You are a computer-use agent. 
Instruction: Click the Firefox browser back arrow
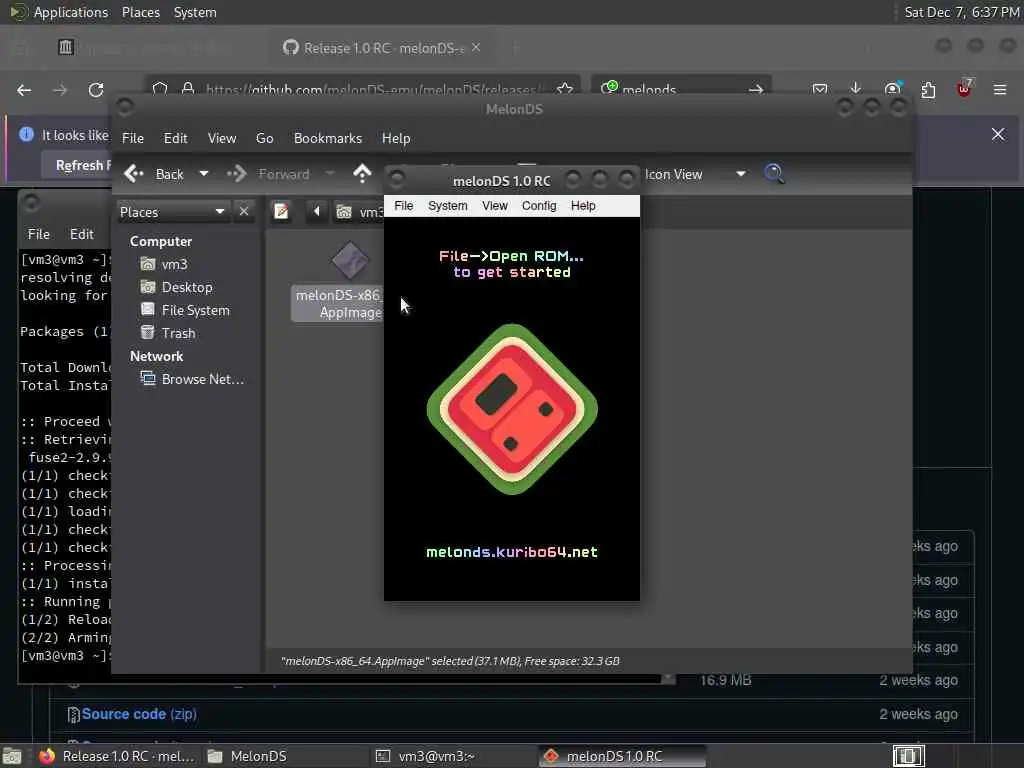(24, 90)
